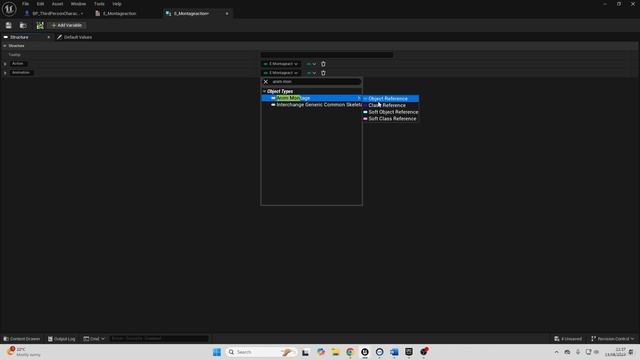Open the Windows Start menu
The image size is (640, 360).
pyautogui.click(x=217, y=352)
